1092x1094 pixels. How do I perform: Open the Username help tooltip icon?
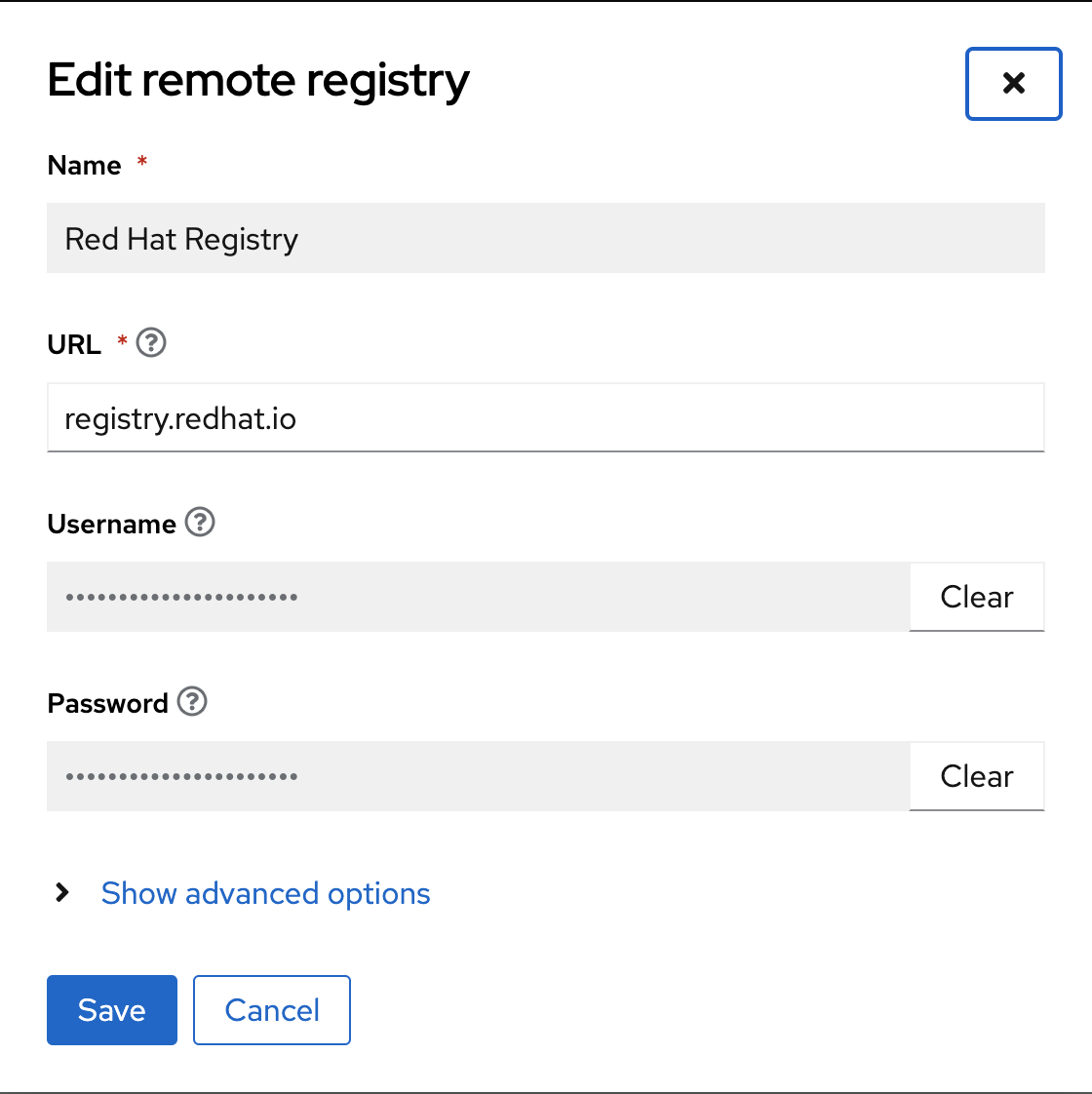pos(200,523)
